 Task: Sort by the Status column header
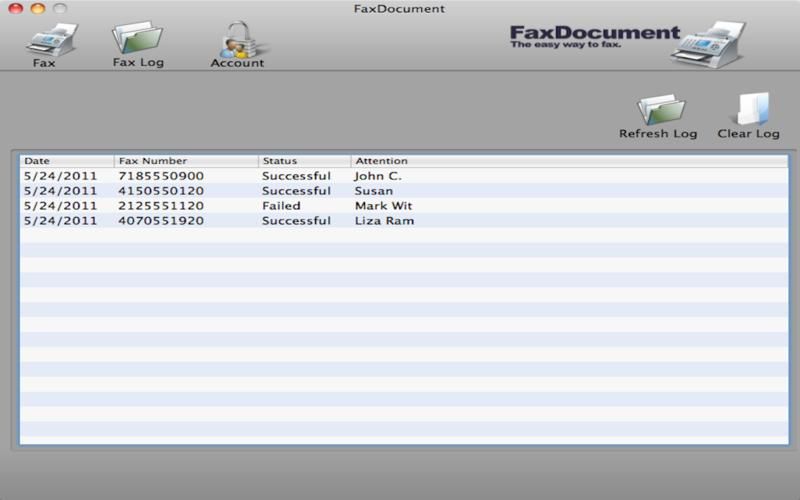(305, 161)
